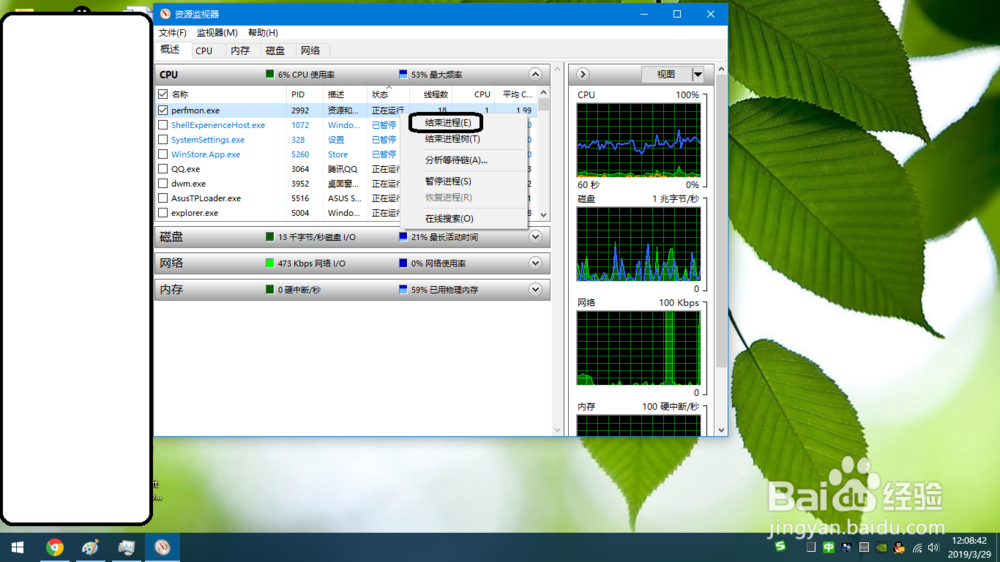Switch to the CPU tab

click(204, 51)
